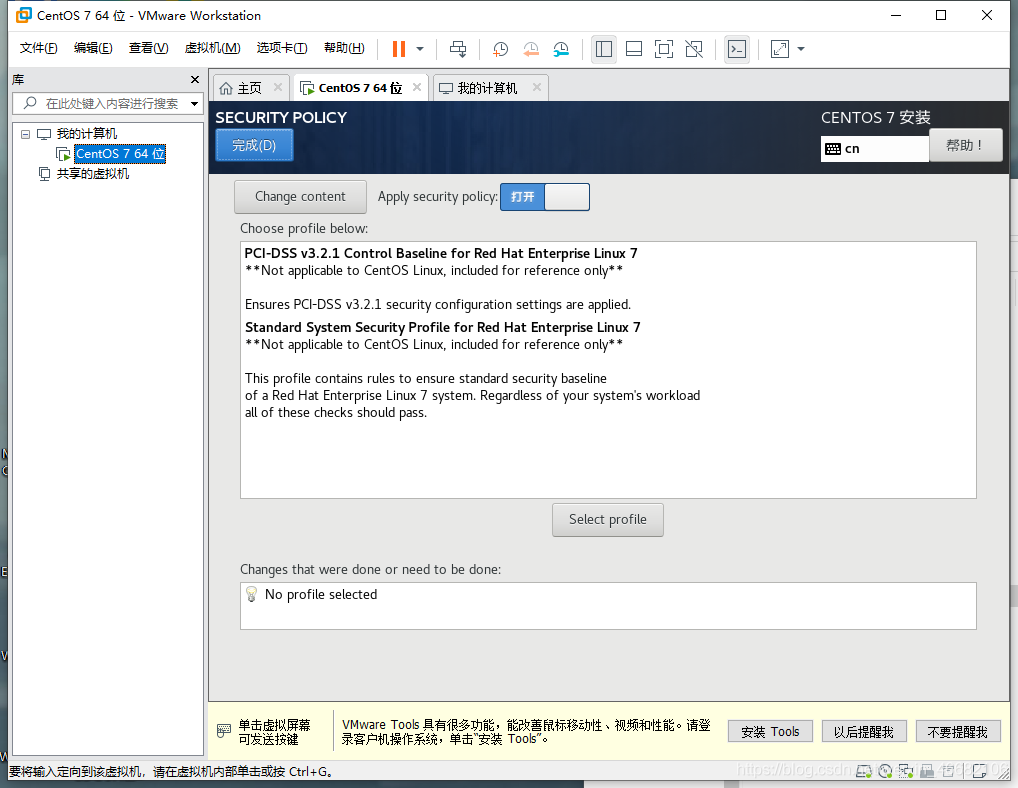Close the CentOS 7 64 位 tab

(x=417, y=87)
